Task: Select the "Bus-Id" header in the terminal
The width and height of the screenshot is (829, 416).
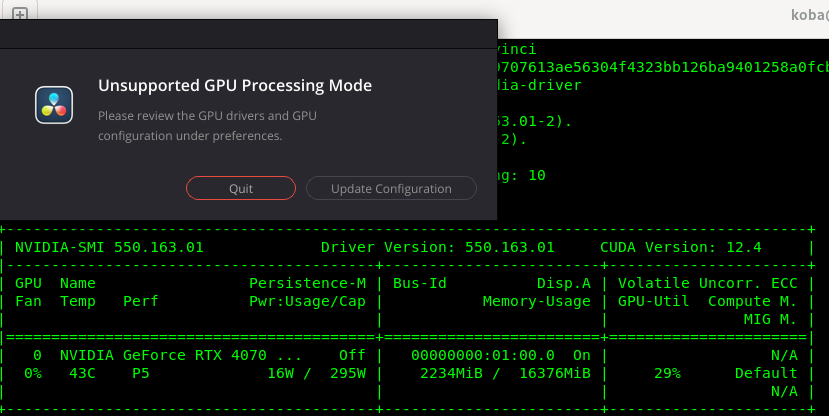Action: click(x=420, y=283)
